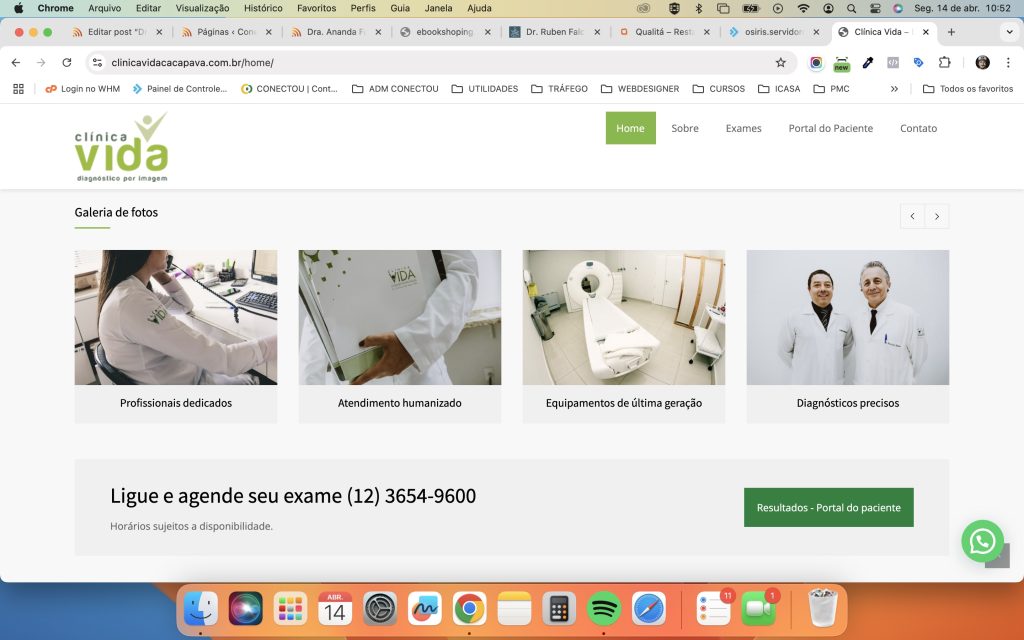Click the CT scanner equipment photo

pyautogui.click(x=623, y=317)
